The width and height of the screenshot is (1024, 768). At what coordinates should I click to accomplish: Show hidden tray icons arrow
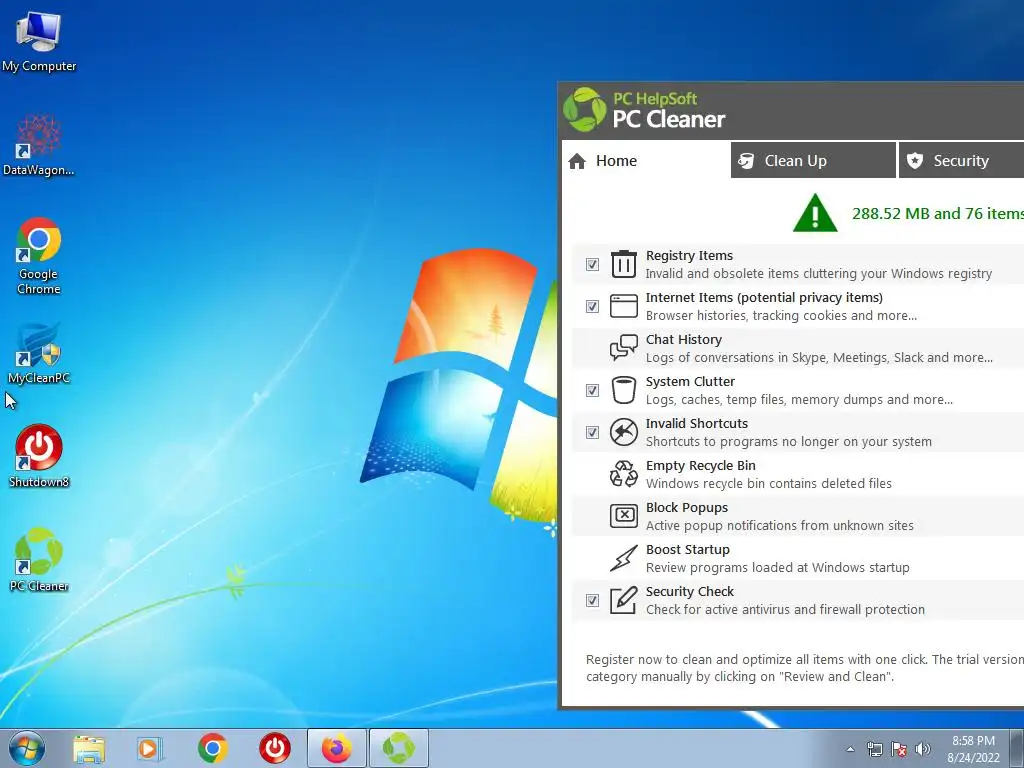(850, 749)
